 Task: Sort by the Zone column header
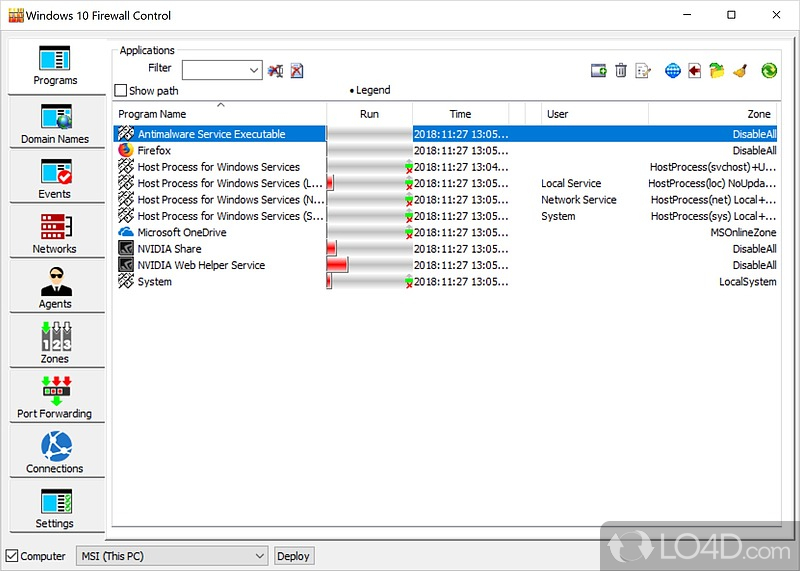[713, 114]
